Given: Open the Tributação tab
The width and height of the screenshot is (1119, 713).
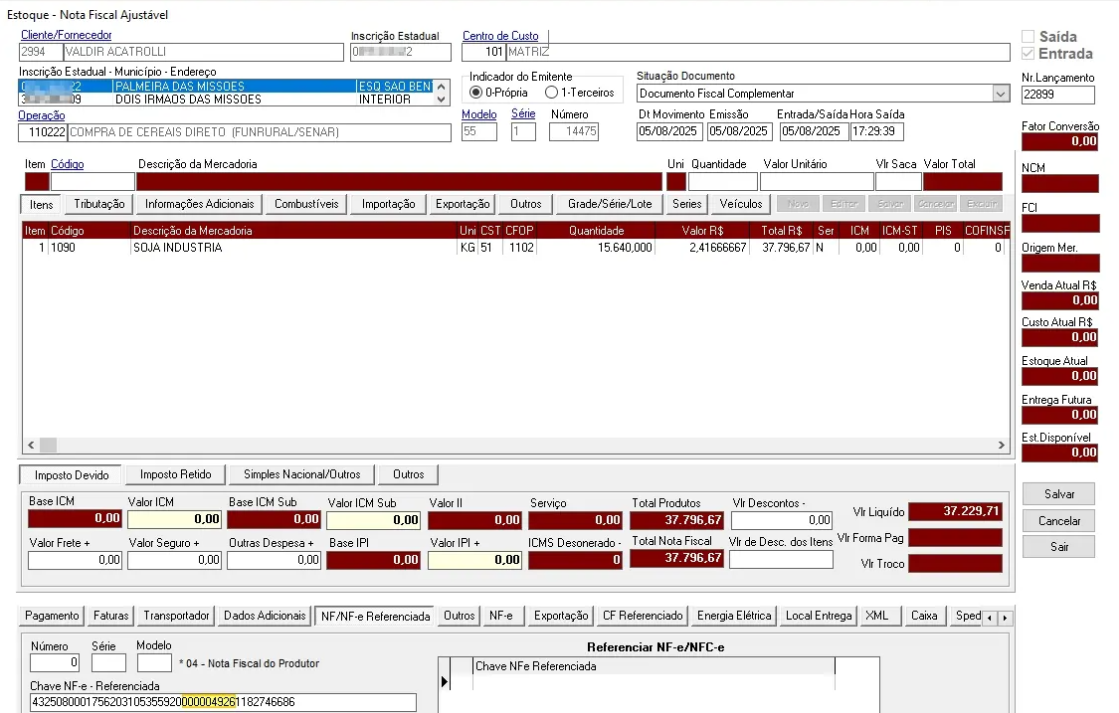Looking at the screenshot, I should point(99,204).
